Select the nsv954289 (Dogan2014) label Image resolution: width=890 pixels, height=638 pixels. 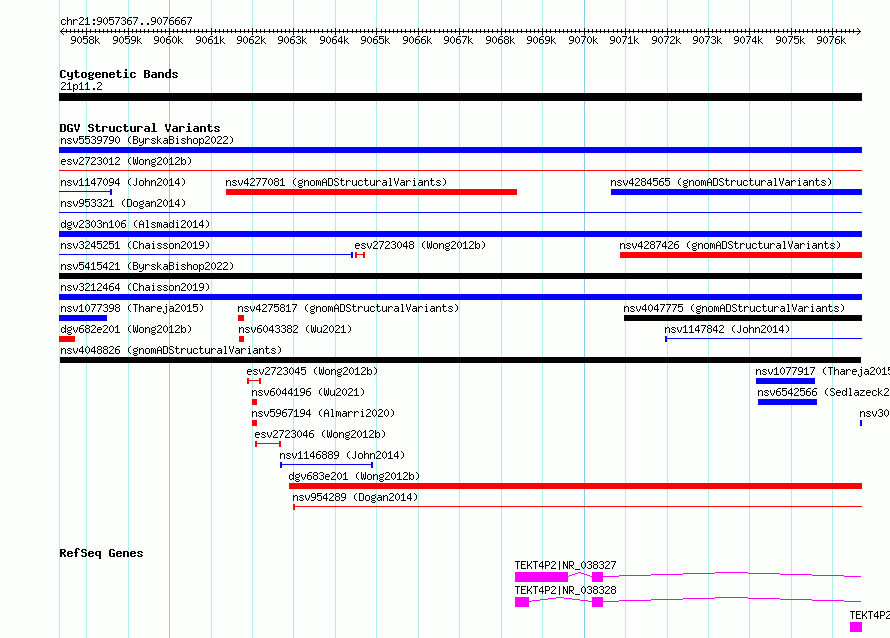tap(355, 497)
